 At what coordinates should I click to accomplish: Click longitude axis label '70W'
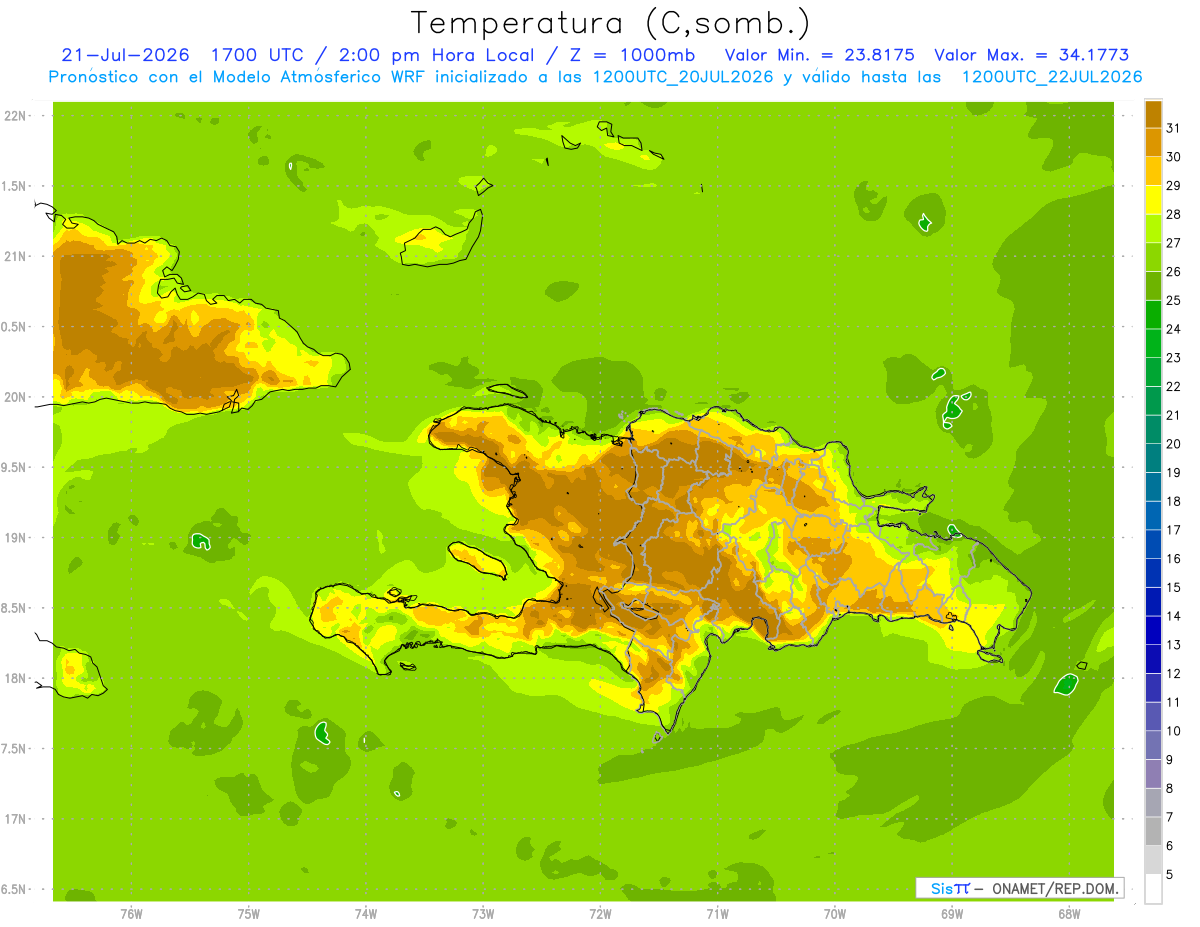tap(835, 913)
